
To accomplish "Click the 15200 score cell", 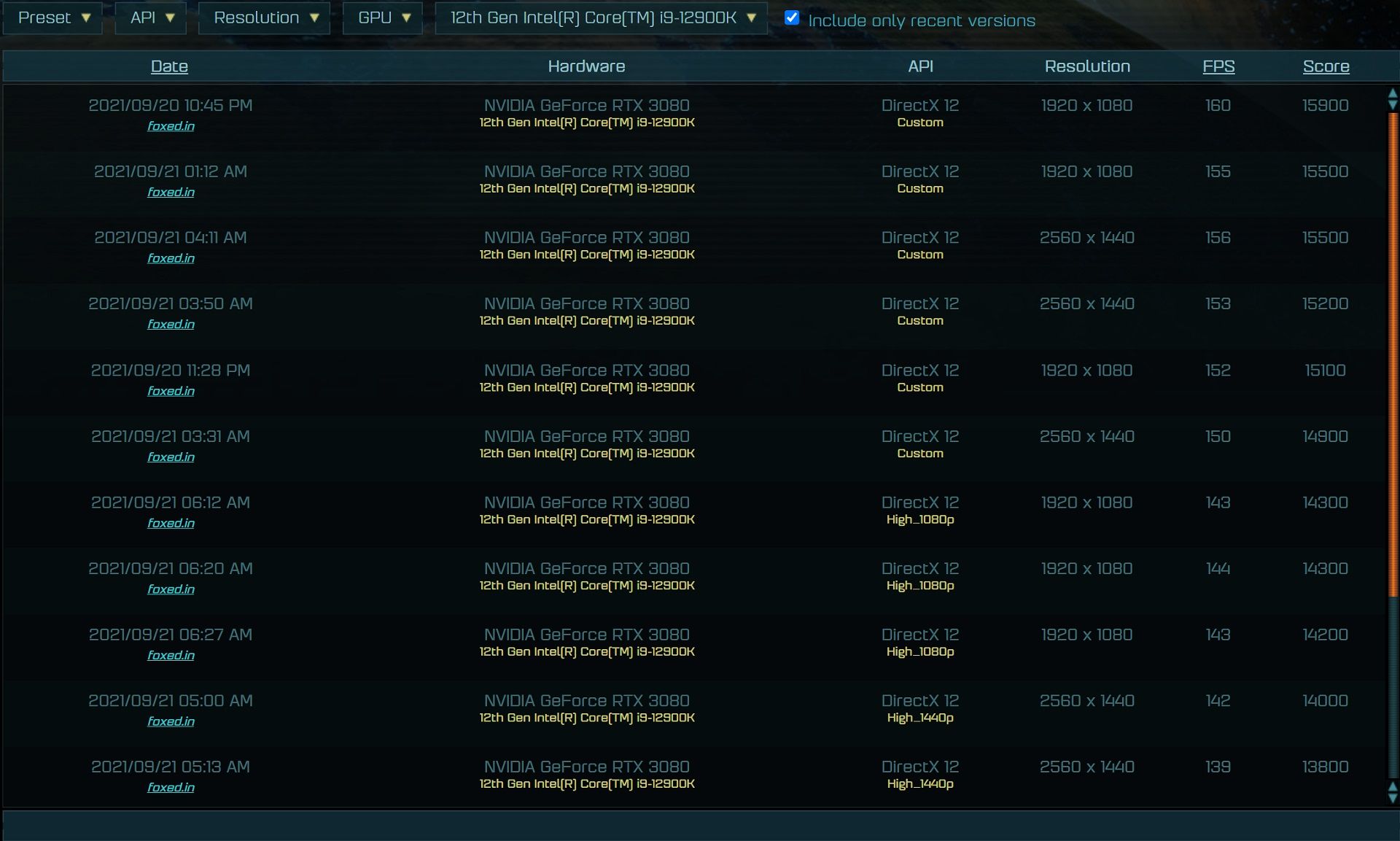I will click(x=1325, y=303).
